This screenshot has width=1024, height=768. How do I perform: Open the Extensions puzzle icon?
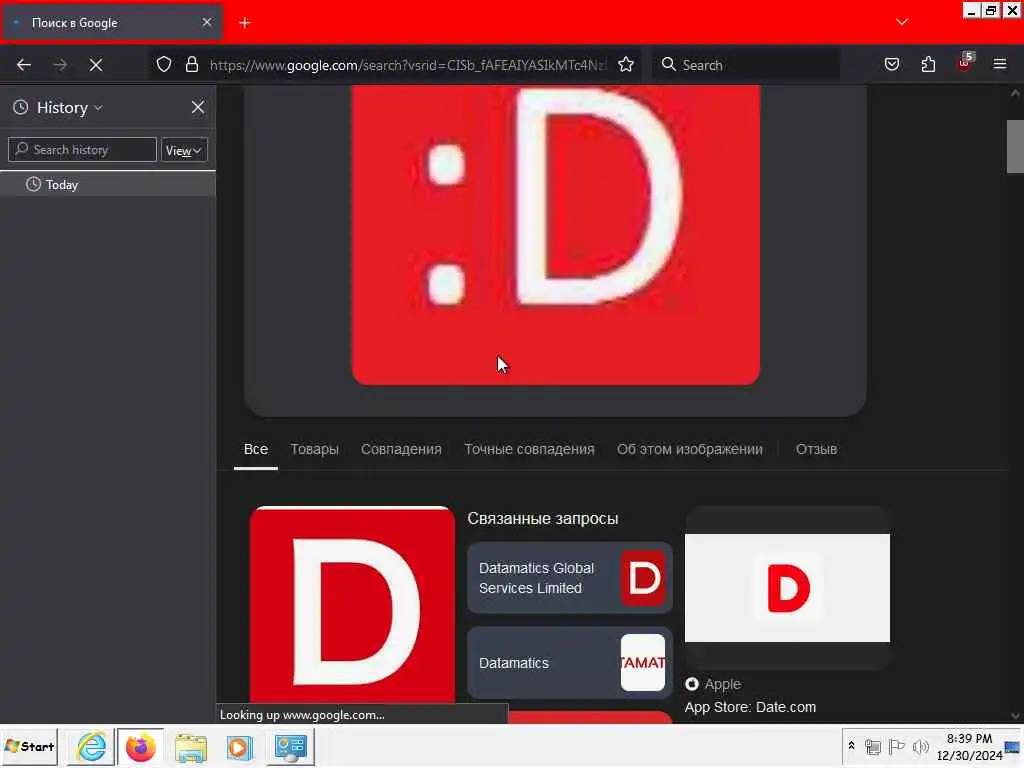coord(928,64)
